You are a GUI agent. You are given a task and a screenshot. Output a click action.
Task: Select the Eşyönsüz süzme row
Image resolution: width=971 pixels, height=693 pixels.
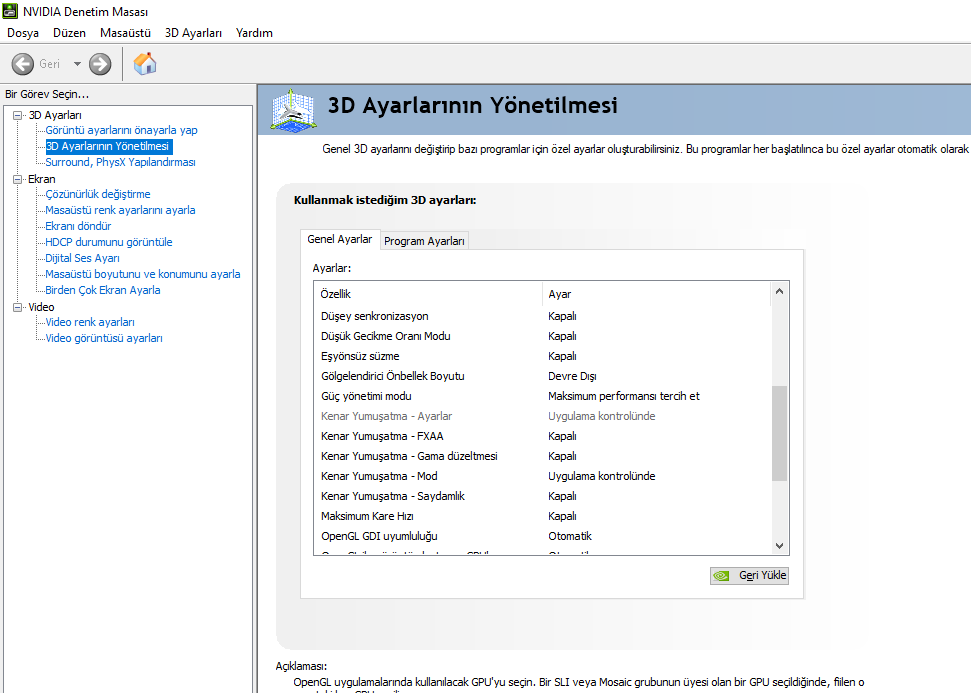click(542, 356)
